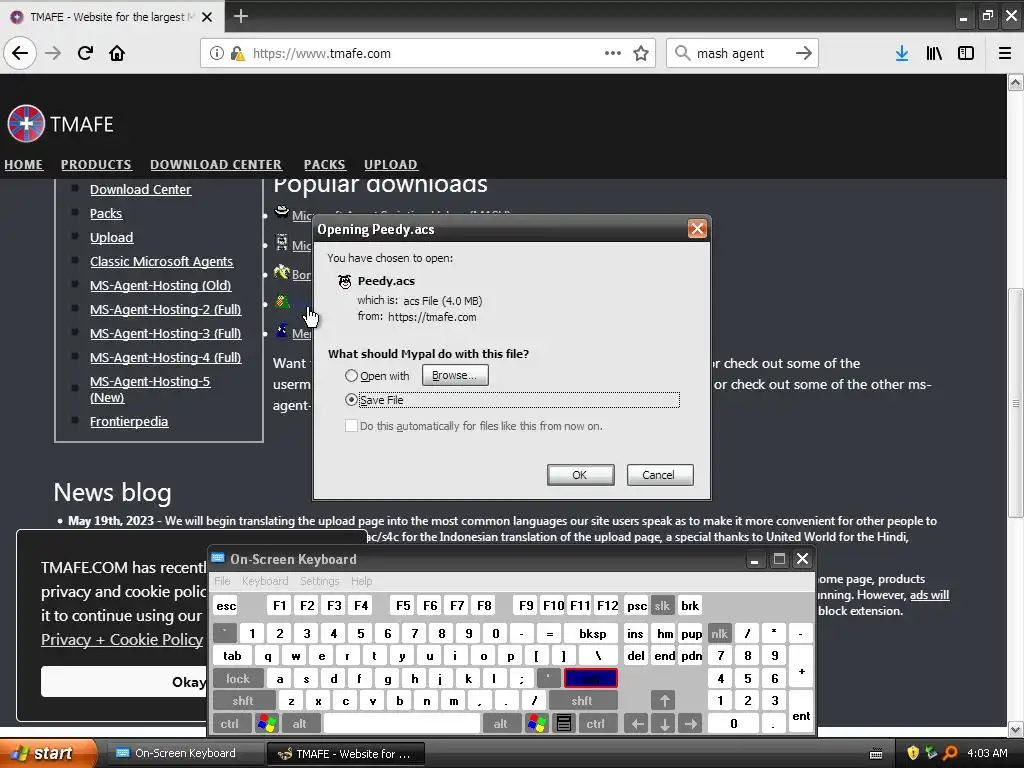The width and height of the screenshot is (1024, 768).
Task: Go back with the browser back arrow
Action: tap(20, 53)
